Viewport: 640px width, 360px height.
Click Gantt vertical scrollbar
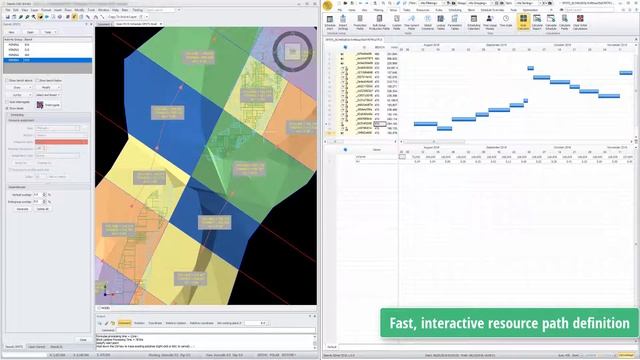coord(636,91)
